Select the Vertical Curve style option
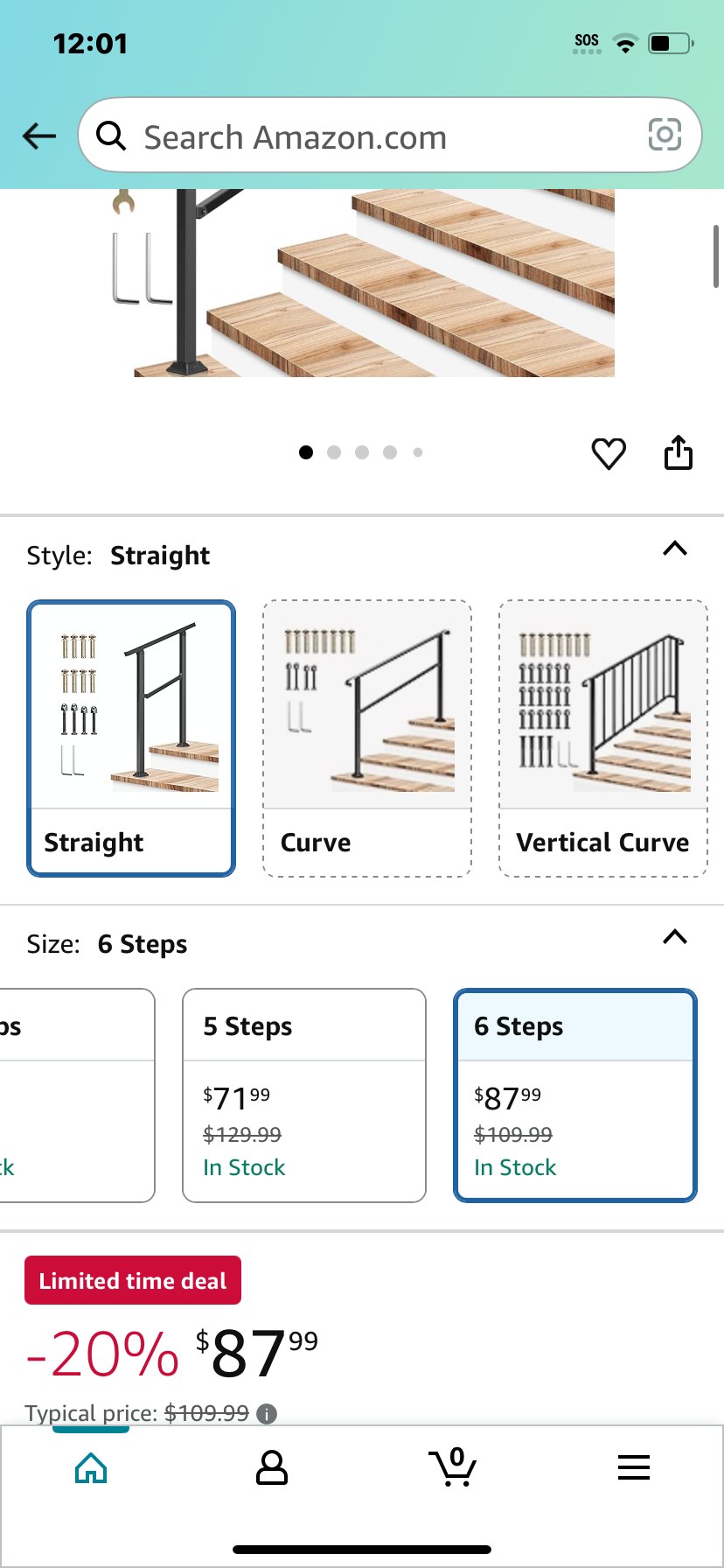 point(603,738)
